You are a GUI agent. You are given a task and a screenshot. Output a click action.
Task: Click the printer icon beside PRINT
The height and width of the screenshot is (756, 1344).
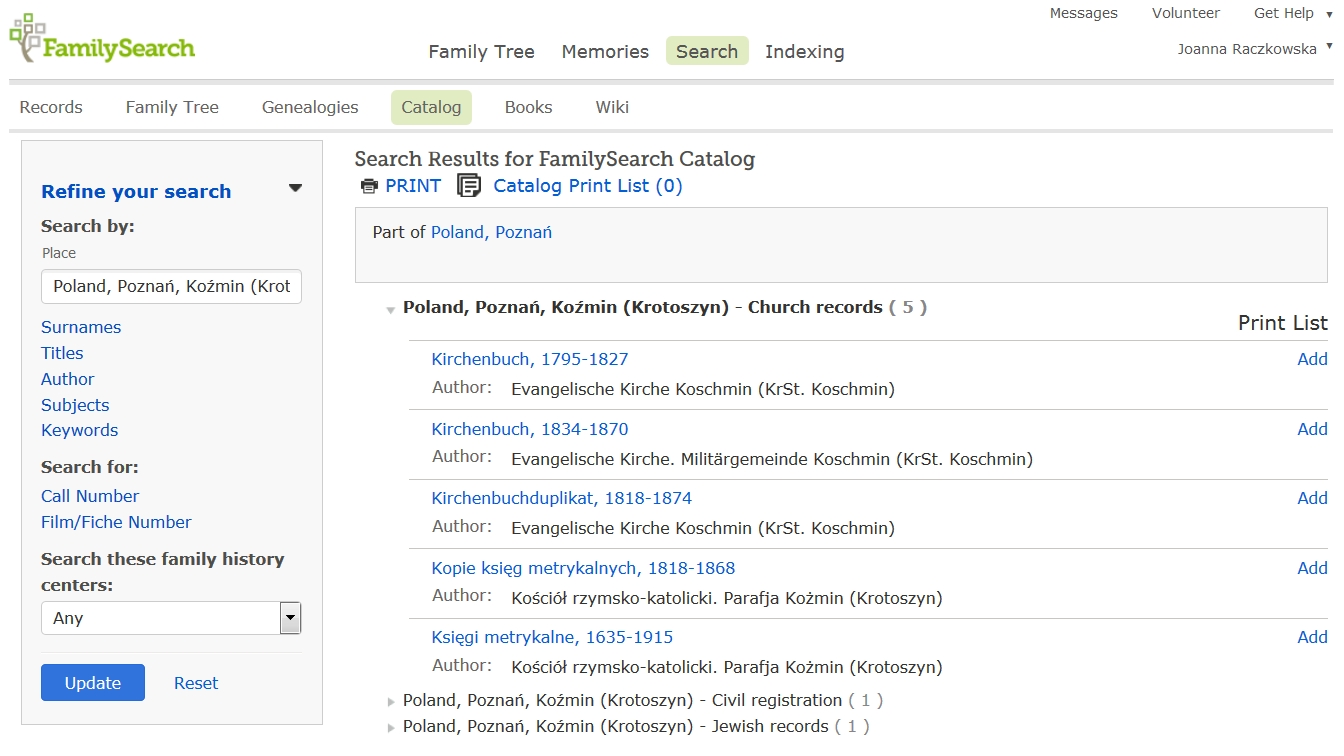[370, 186]
